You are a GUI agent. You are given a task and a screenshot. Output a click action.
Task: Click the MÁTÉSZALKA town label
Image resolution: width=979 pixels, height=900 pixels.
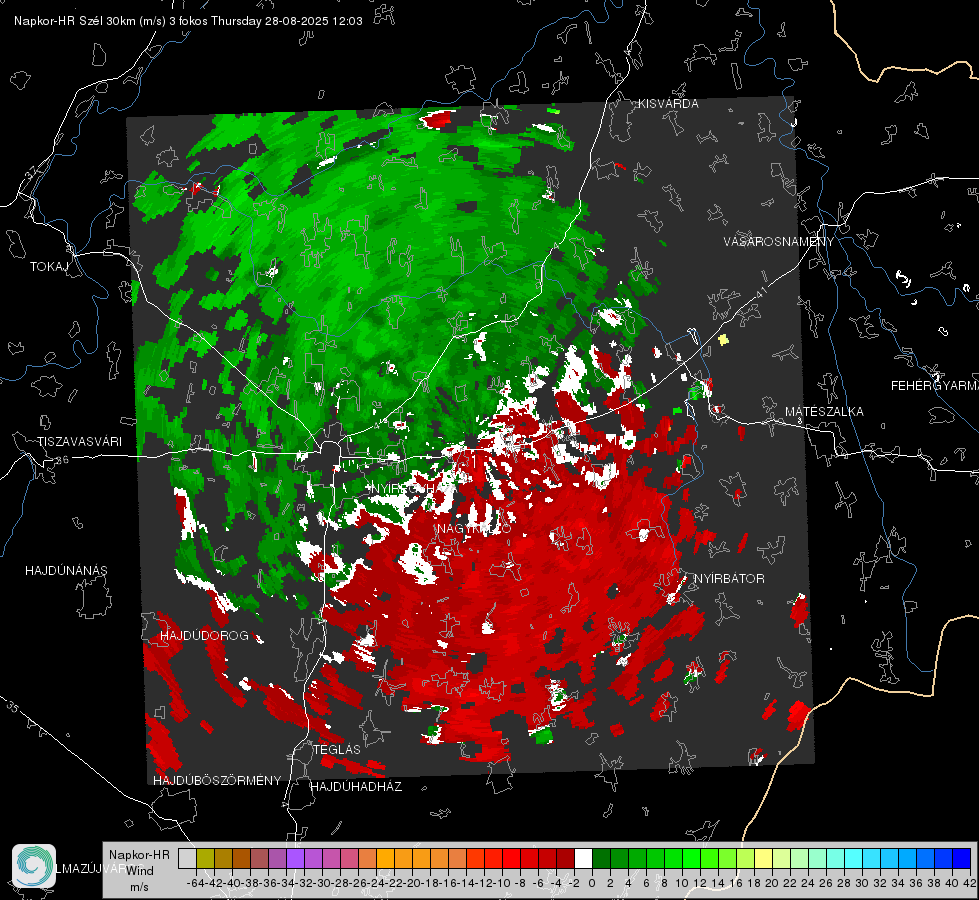(824, 412)
